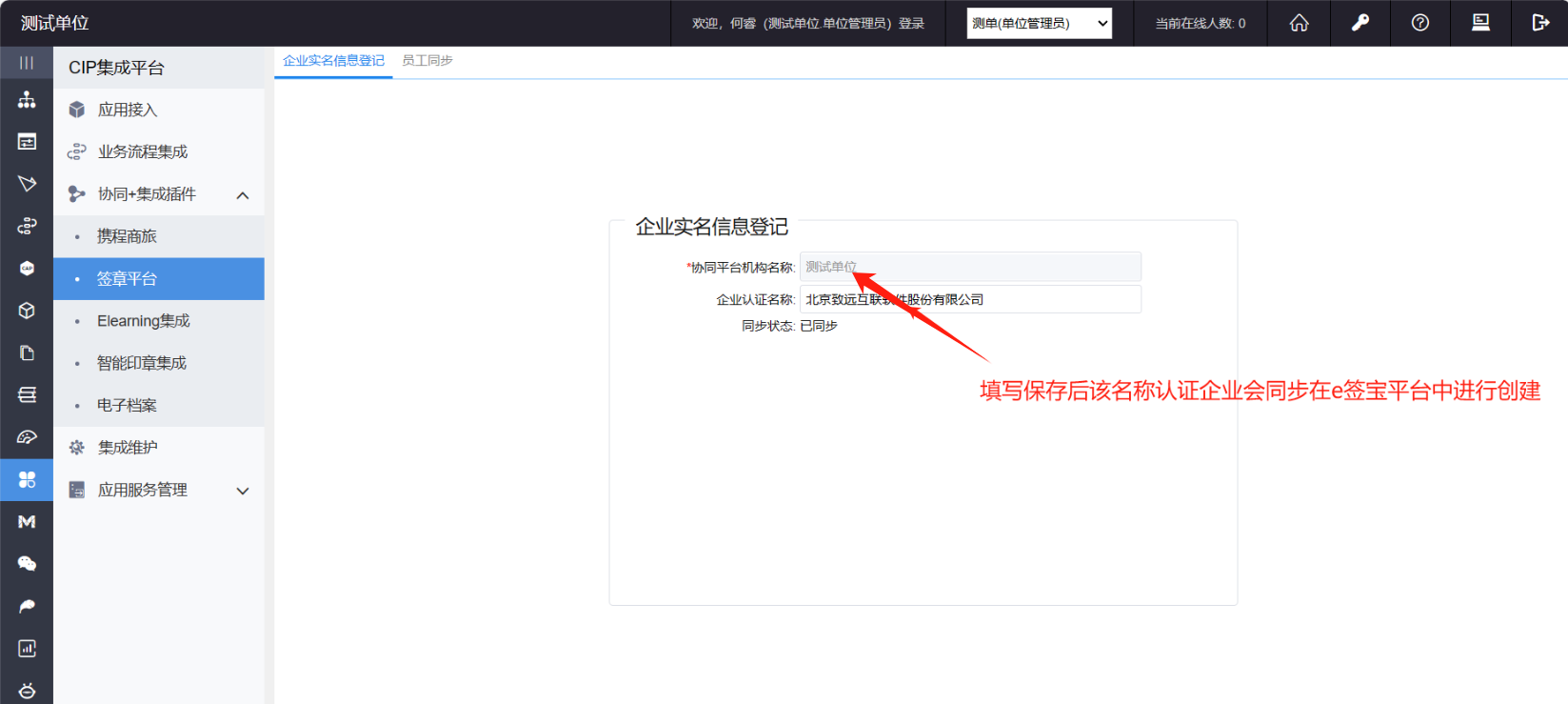
Task: Click the 当前在线人数: 0 indicator
Action: tap(1201, 23)
